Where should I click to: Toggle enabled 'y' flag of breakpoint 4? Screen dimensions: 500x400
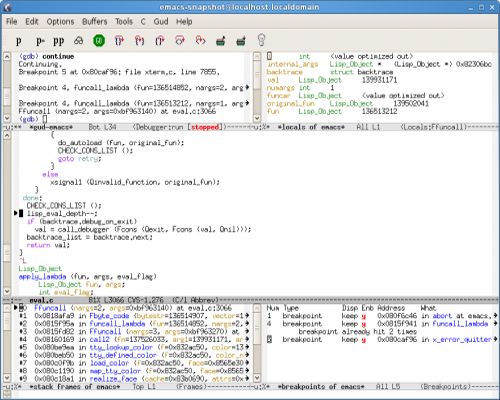(364, 324)
